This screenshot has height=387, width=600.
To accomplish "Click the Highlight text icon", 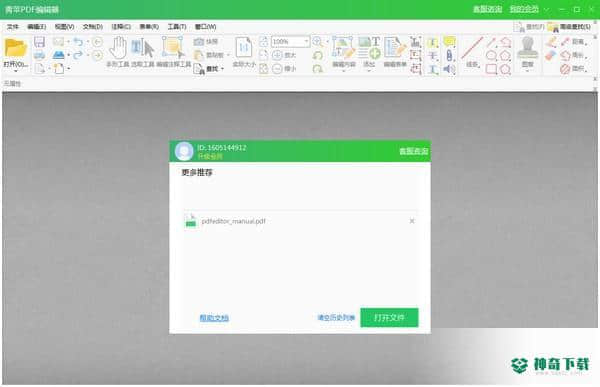I will click(x=433, y=42).
